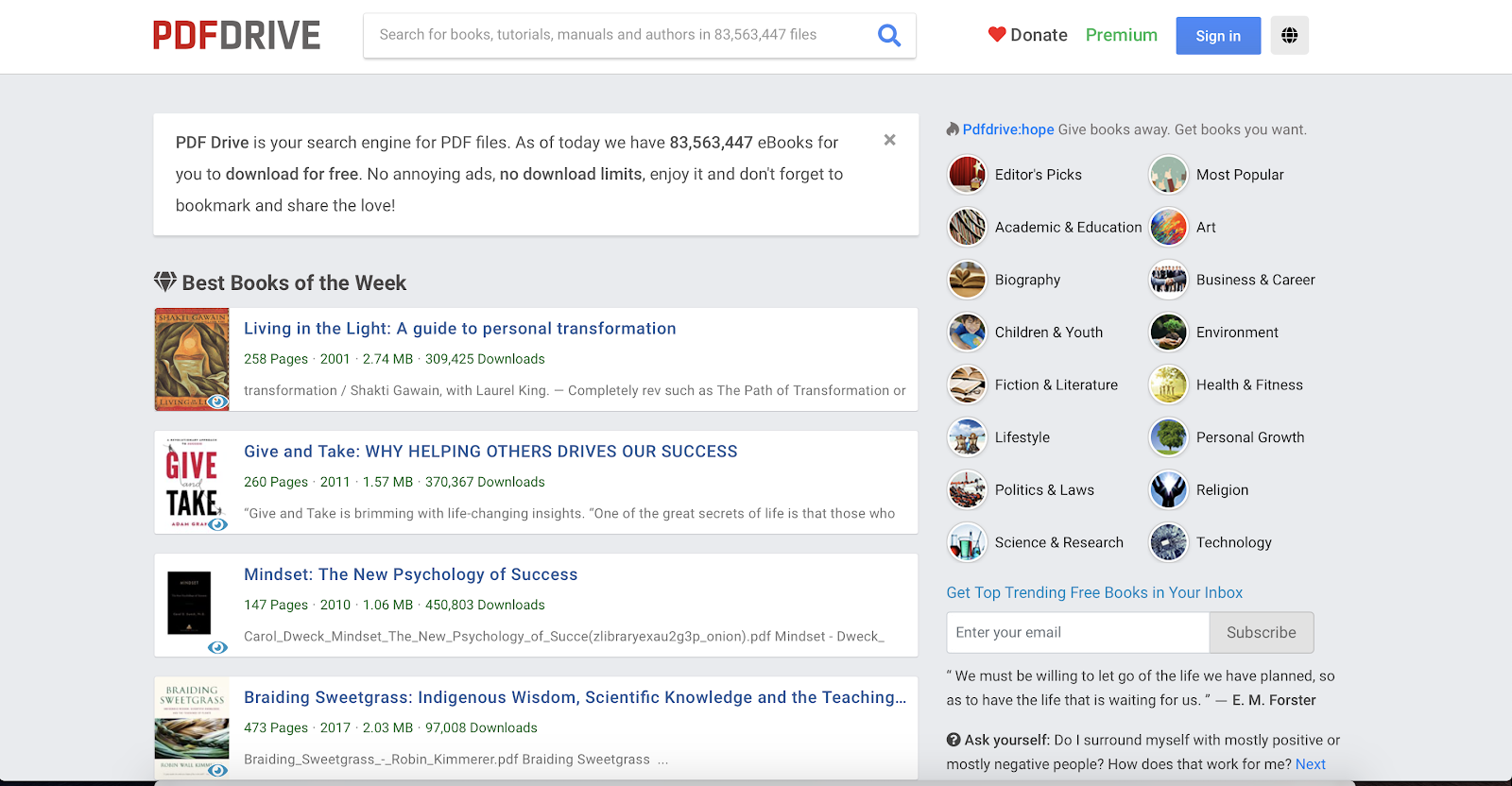
Task: Open the Donate link
Action: (1027, 35)
